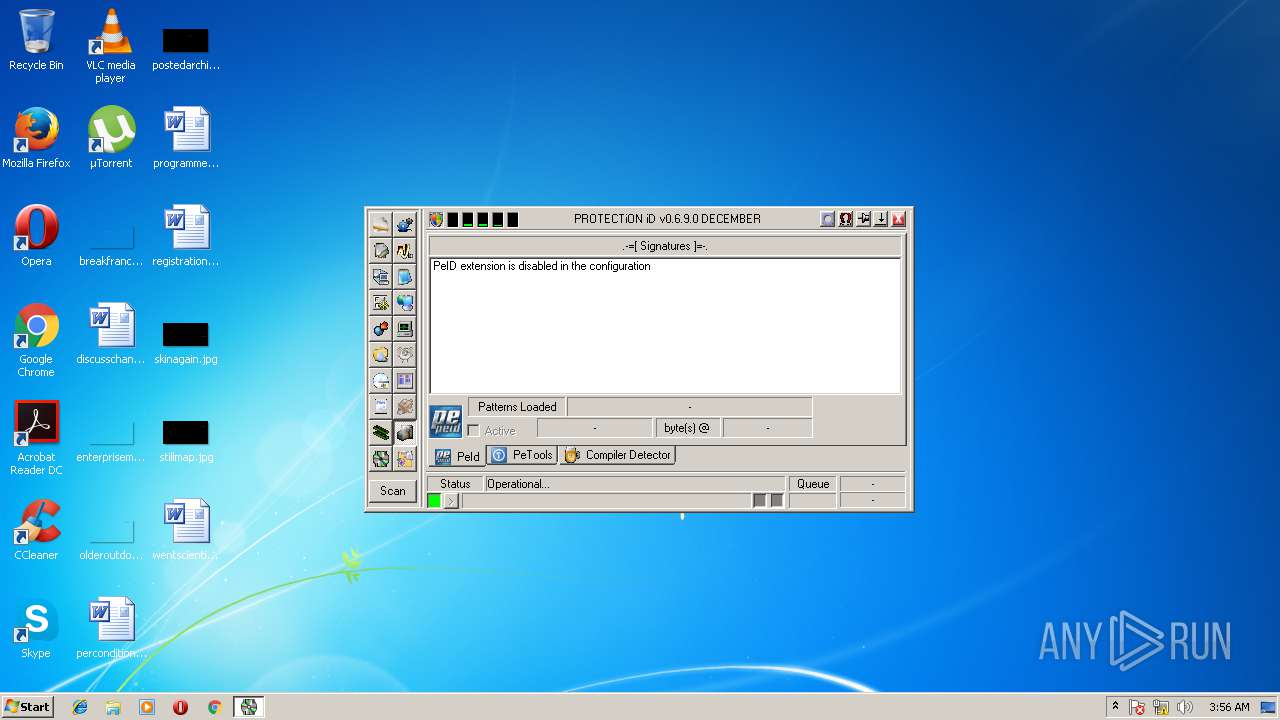Image resolution: width=1280 pixels, height=720 pixels.
Task: Select the VLC media player shortcut
Action: pos(110,46)
